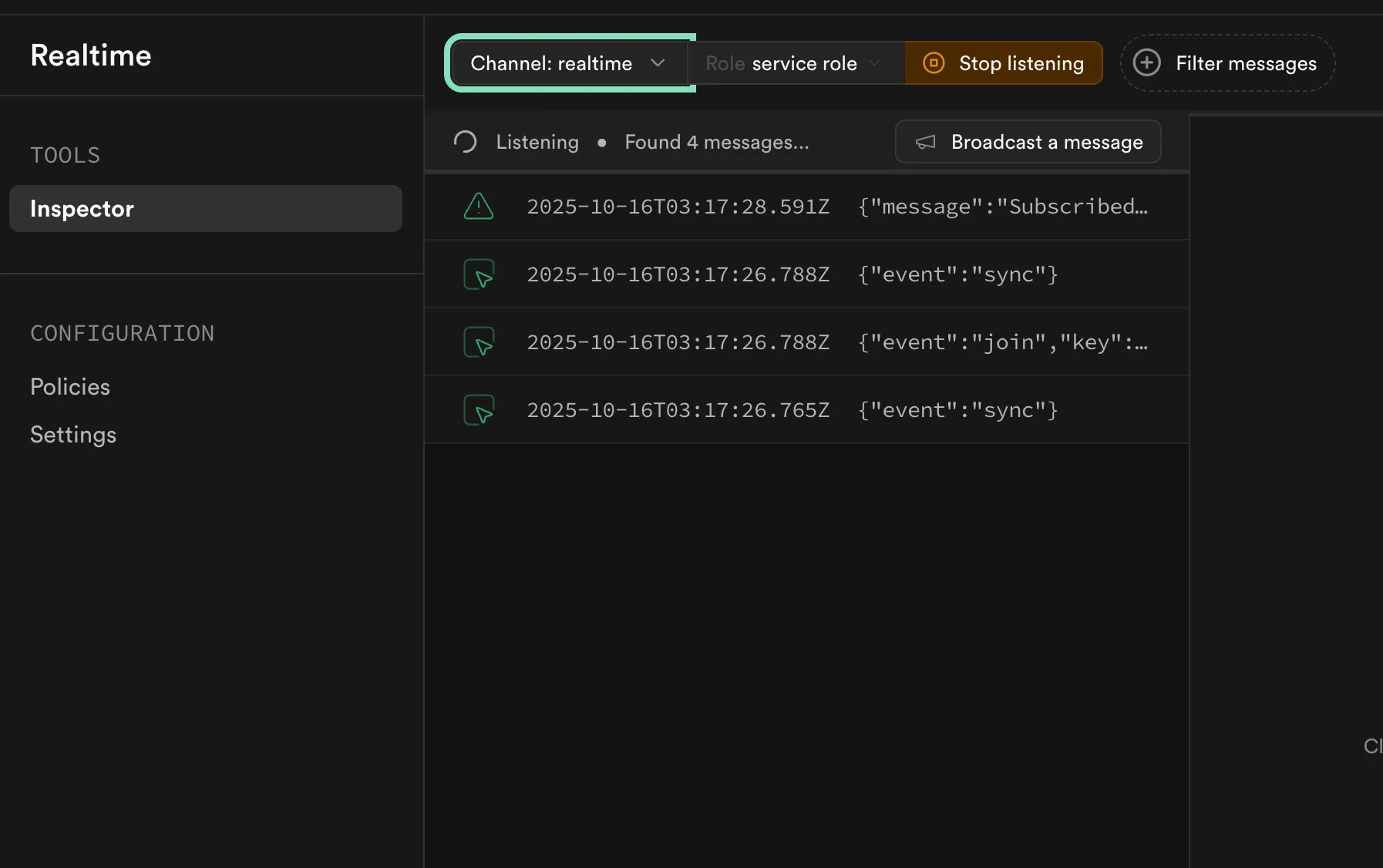Open Settings under Configuration
This screenshot has height=868, width=1383.
pos(73,435)
